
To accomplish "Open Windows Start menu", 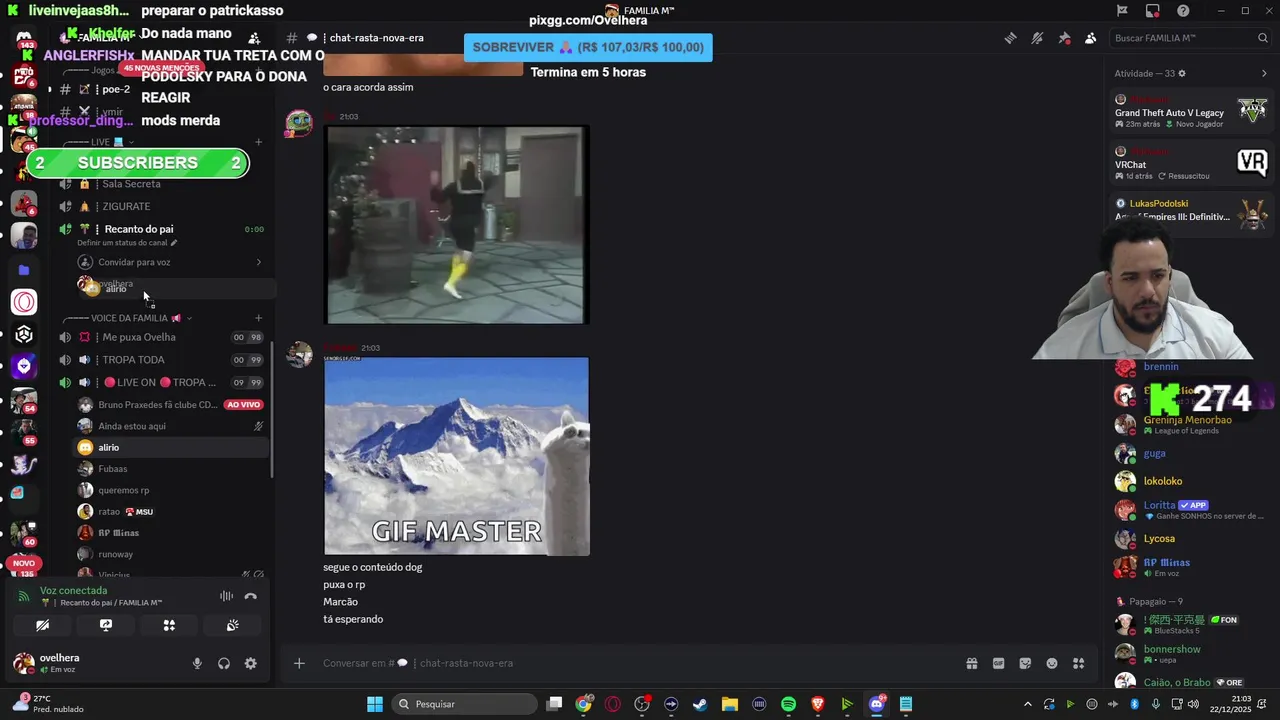I will coord(374,704).
